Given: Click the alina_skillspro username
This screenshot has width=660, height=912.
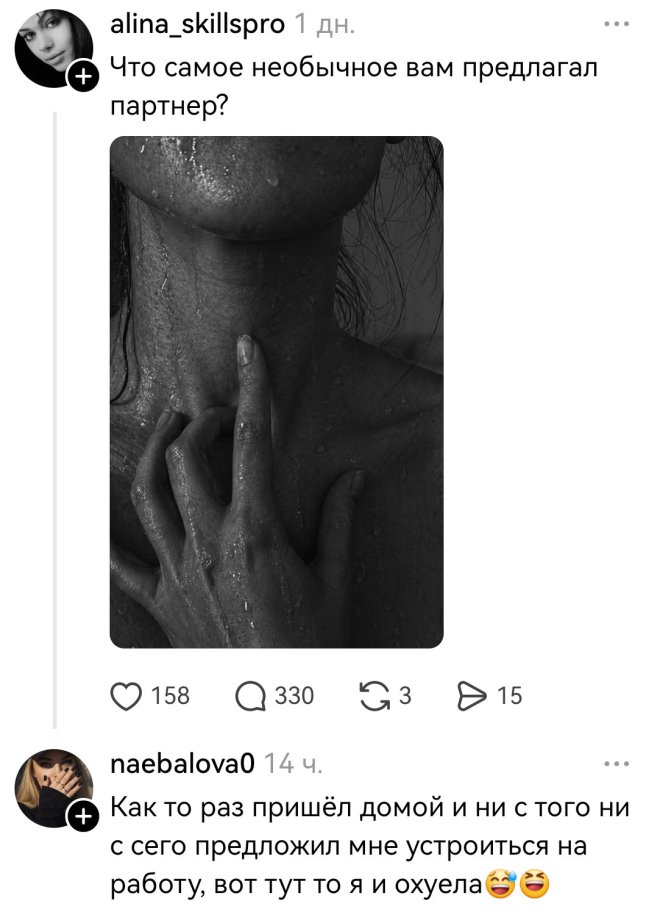Looking at the screenshot, I should coord(197,24).
